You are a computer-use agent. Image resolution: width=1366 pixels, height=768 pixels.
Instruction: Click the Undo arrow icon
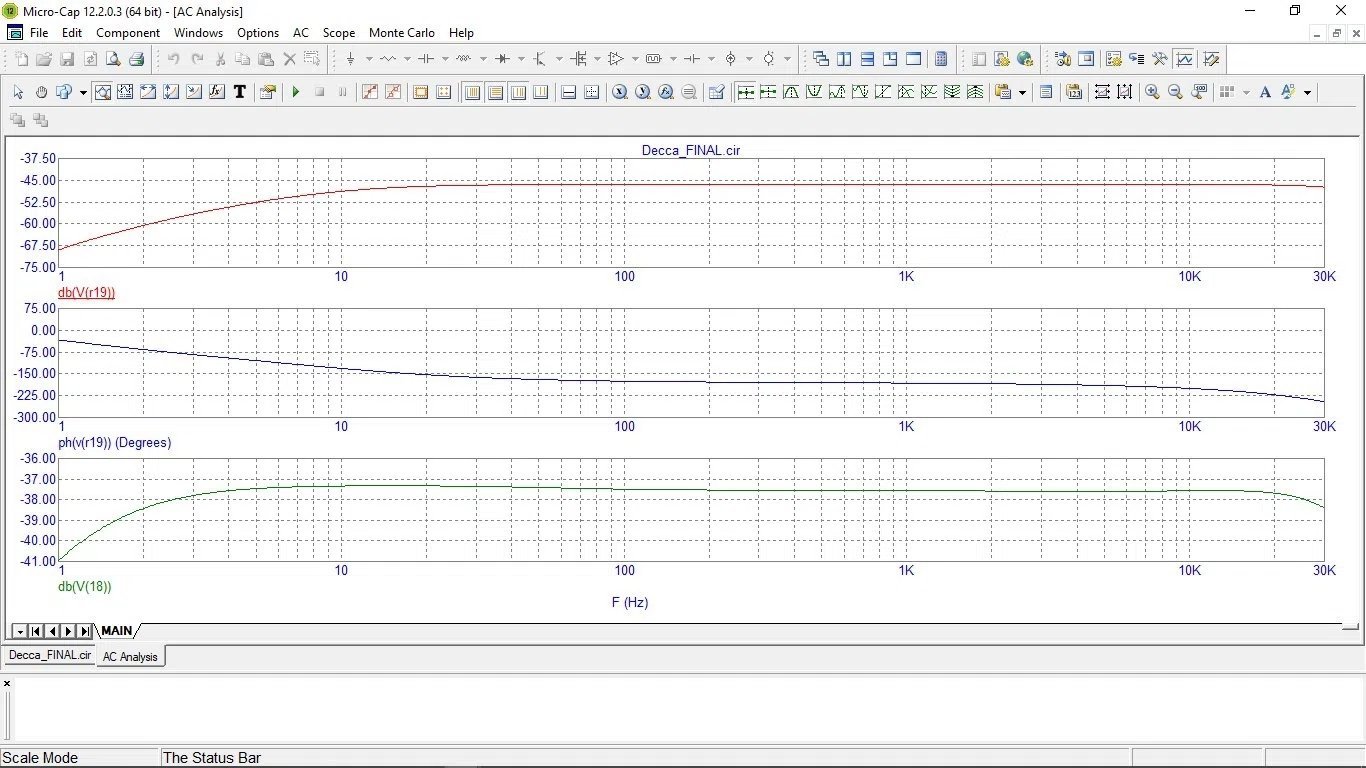[x=174, y=59]
